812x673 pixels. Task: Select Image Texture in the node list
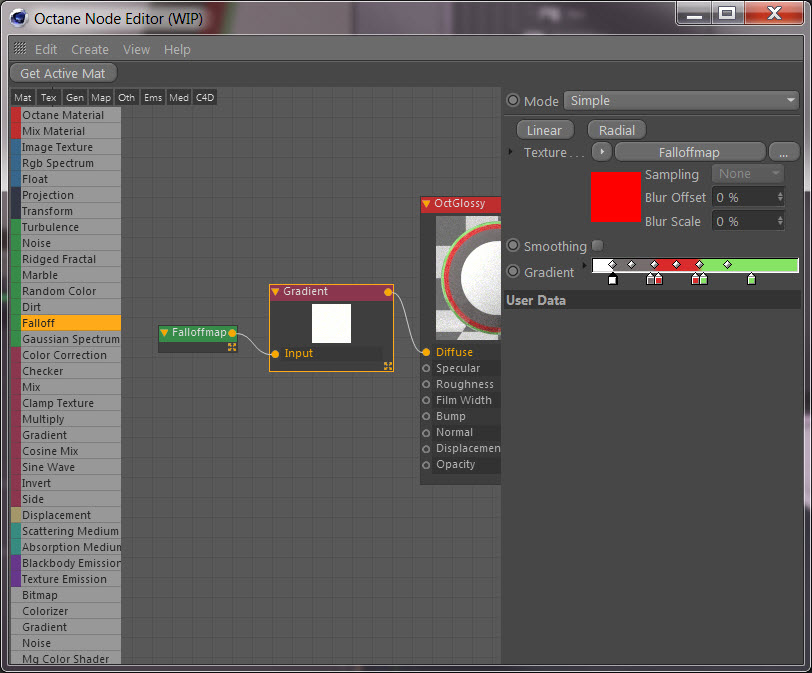pyautogui.click(x=66, y=147)
